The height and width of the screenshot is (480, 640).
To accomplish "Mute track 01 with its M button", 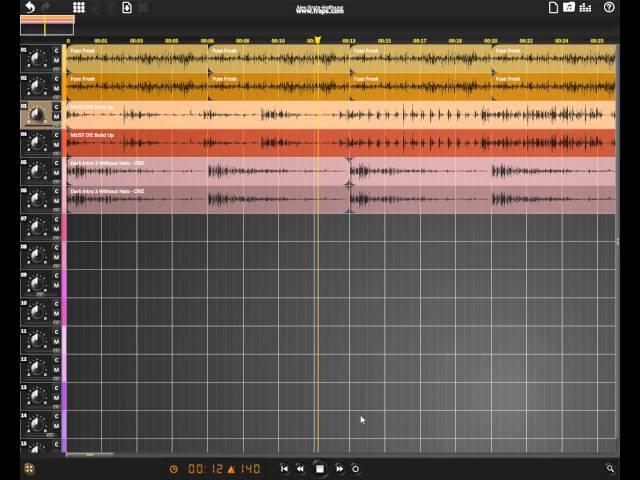I will click(56, 60).
